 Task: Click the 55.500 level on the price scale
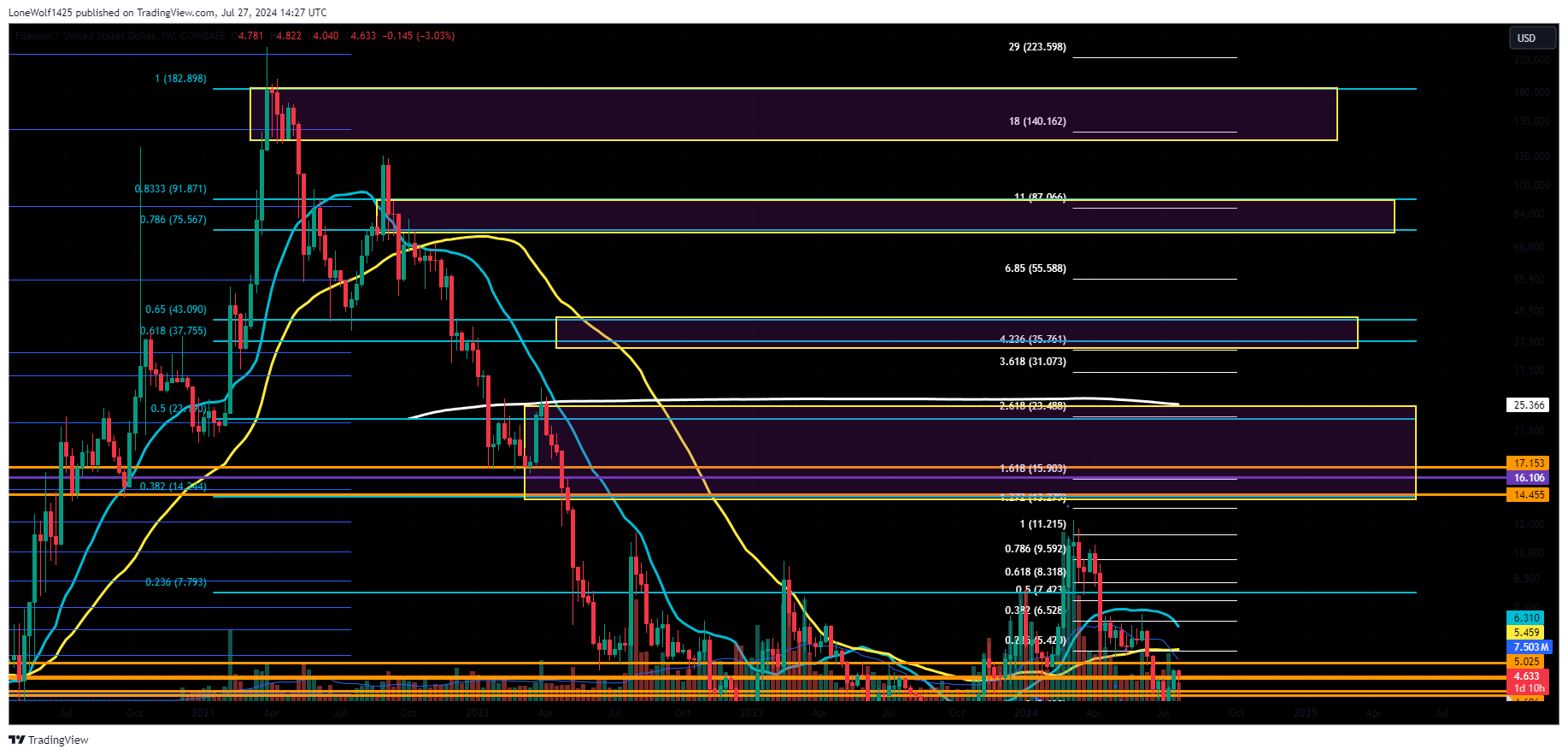tap(1531, 280)
